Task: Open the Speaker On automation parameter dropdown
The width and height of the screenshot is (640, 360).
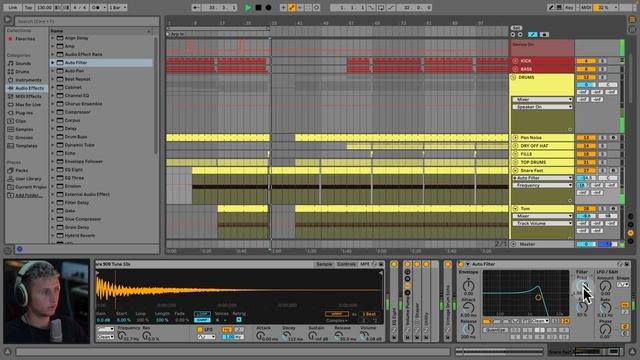Action: click(542, 107)
